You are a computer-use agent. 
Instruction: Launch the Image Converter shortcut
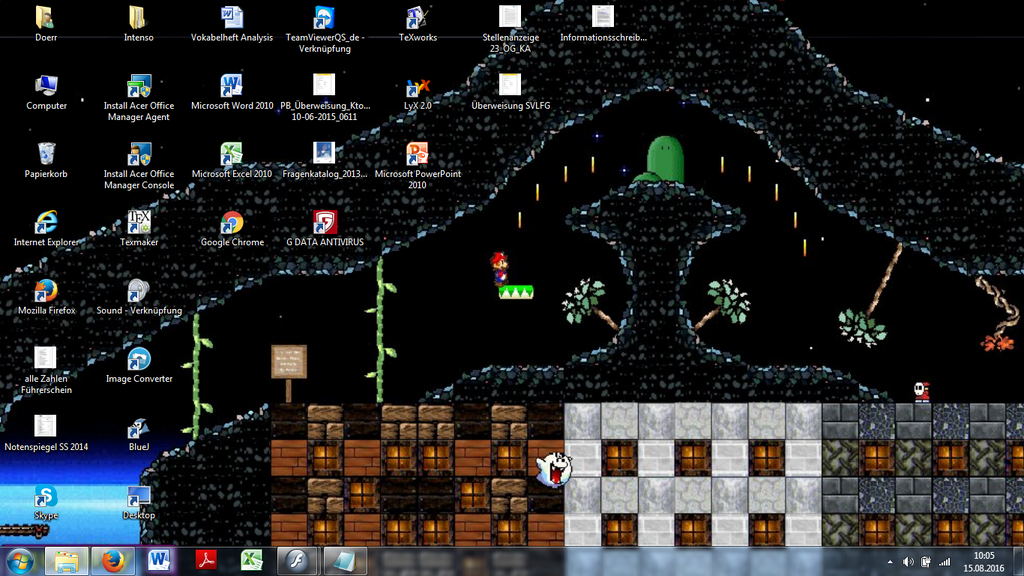[x=138, y=359]
